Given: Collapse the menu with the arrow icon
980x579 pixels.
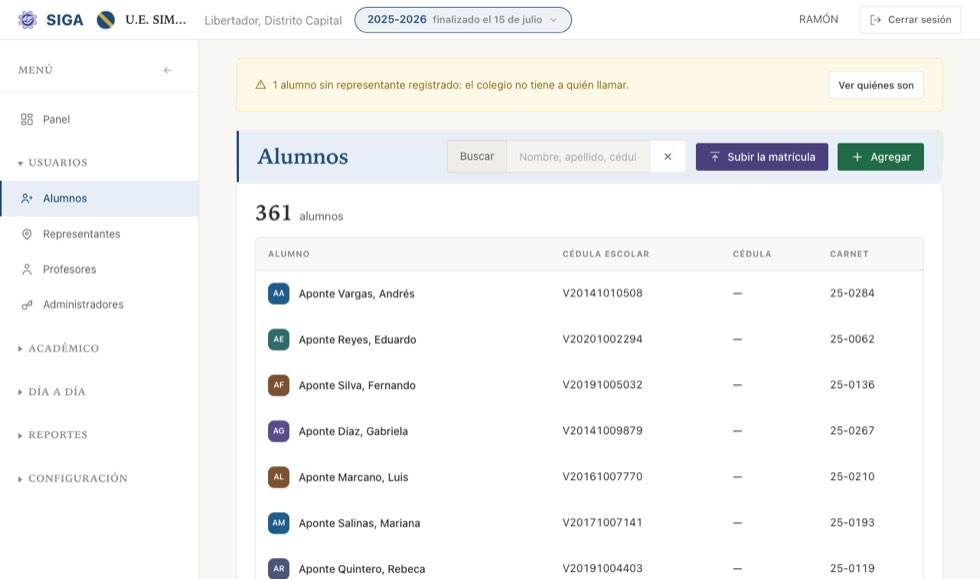Looking at the screenshot, I should point(168,70).
